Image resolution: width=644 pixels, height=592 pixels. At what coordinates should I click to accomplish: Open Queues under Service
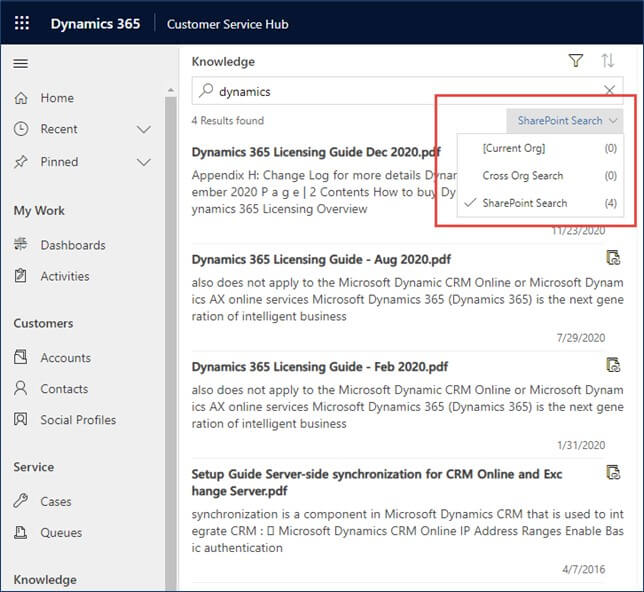[x=61, y=533]
